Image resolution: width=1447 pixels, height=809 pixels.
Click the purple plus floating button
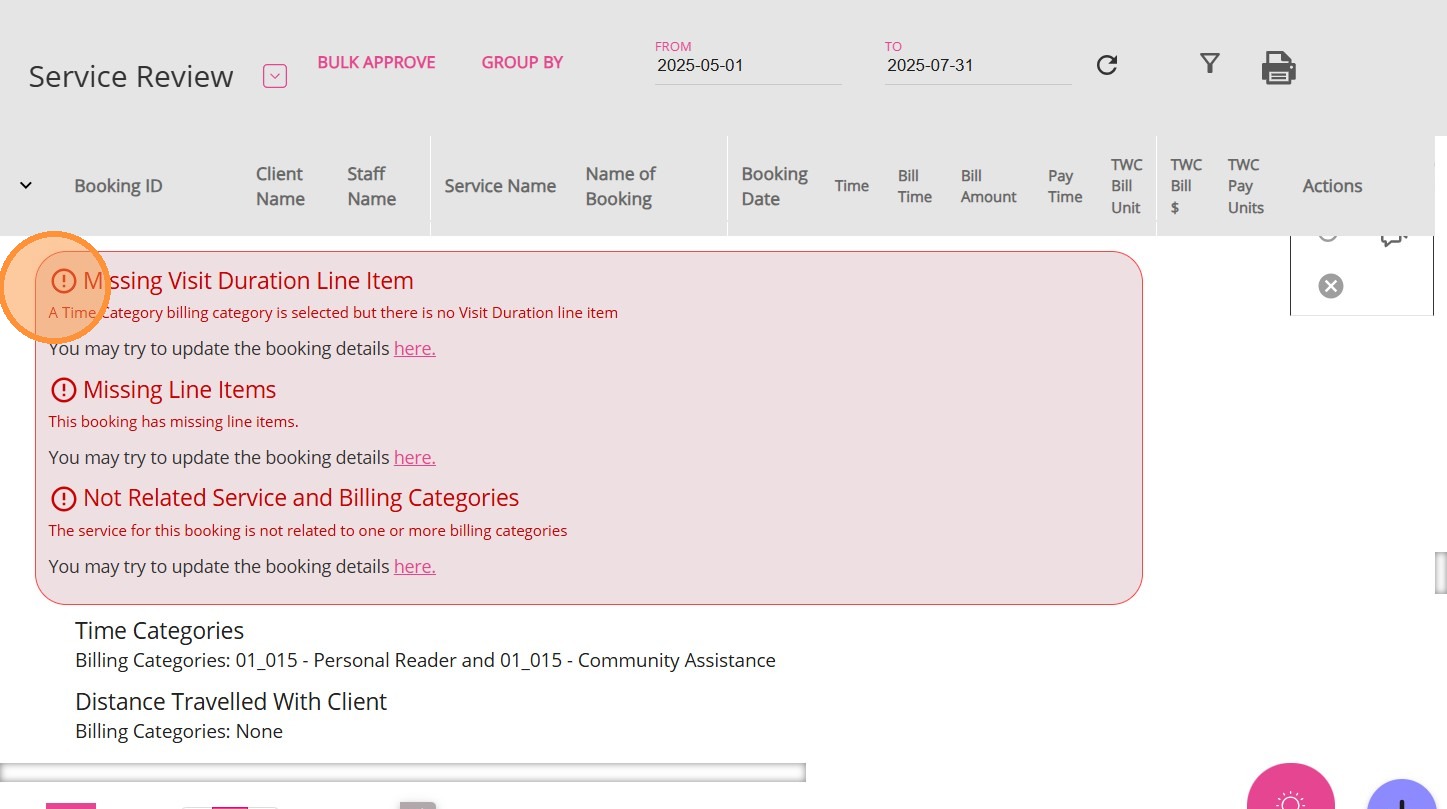(x=1402, y=798)
